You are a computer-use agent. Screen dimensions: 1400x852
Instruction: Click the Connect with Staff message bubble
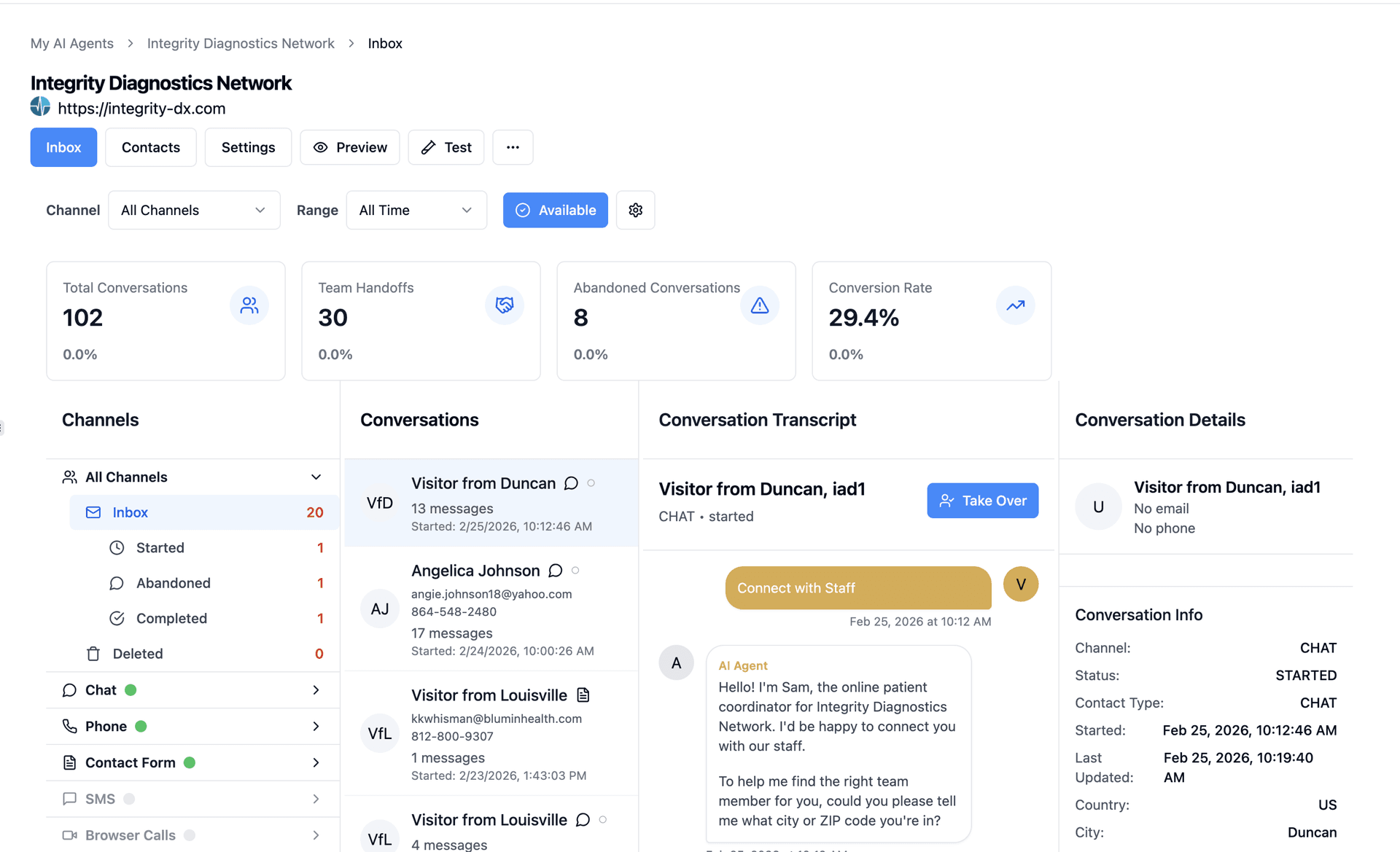point(858,588)
